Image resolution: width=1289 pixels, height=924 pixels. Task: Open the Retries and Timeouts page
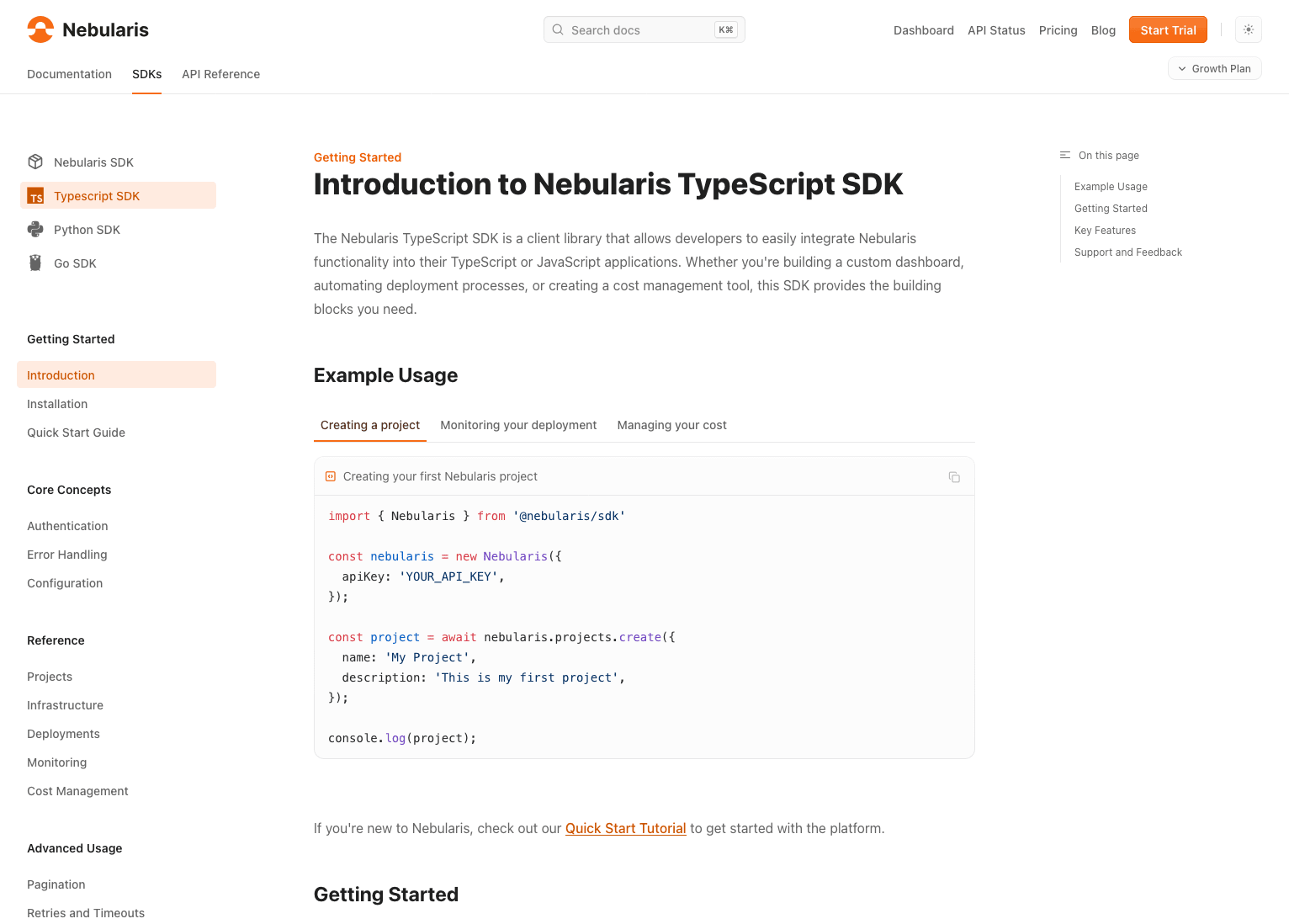pos(86,913)
